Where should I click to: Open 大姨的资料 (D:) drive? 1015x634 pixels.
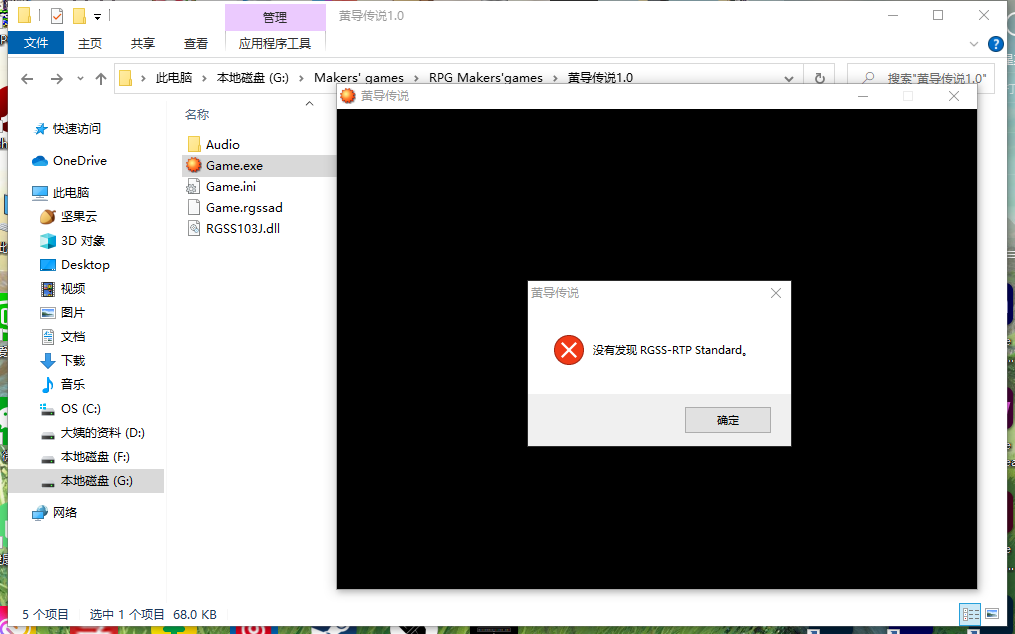(x=102, y=433)
